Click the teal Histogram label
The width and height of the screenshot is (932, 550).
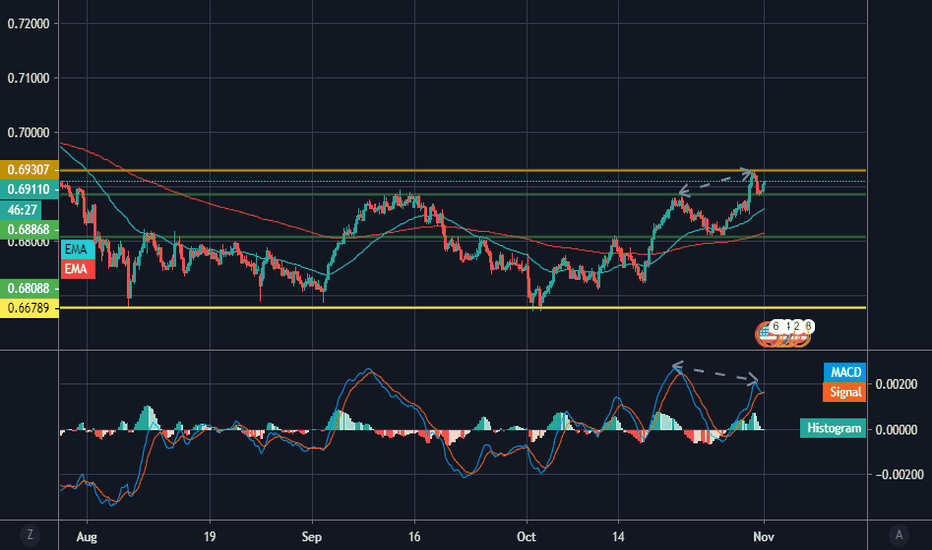tap(833, 428)
